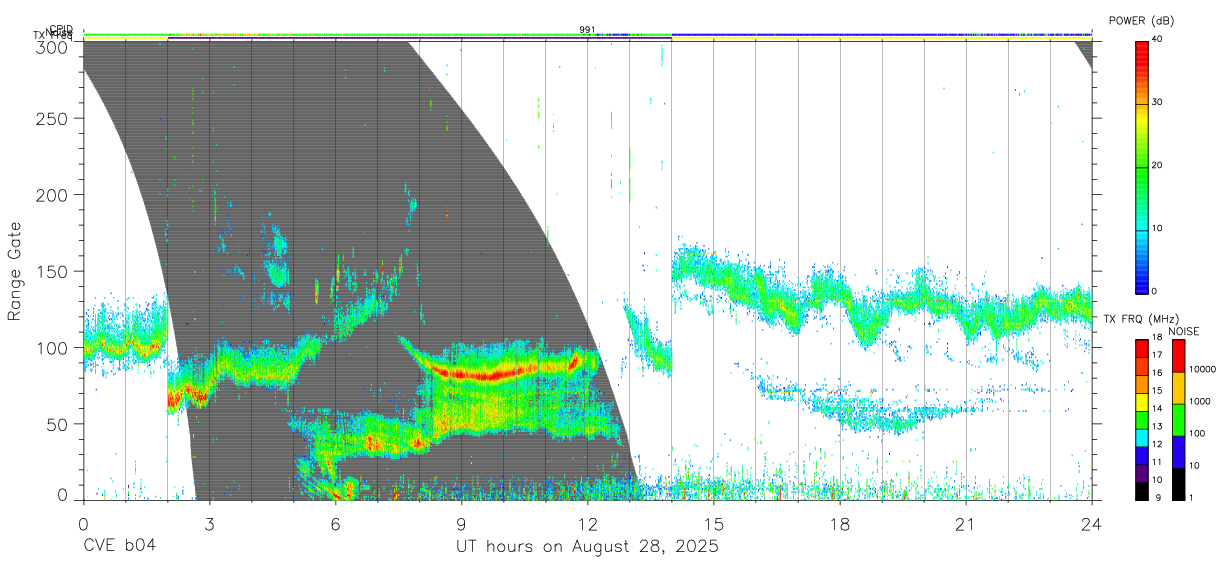Click the POWER (dB) legend title
The image size is (1228, 567).
1143,20
